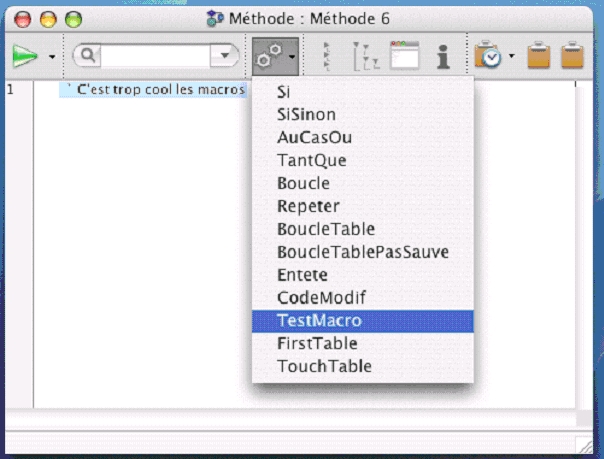Open the arrow next to clock icon
This screenshot has height=459, width=604.
512,58
